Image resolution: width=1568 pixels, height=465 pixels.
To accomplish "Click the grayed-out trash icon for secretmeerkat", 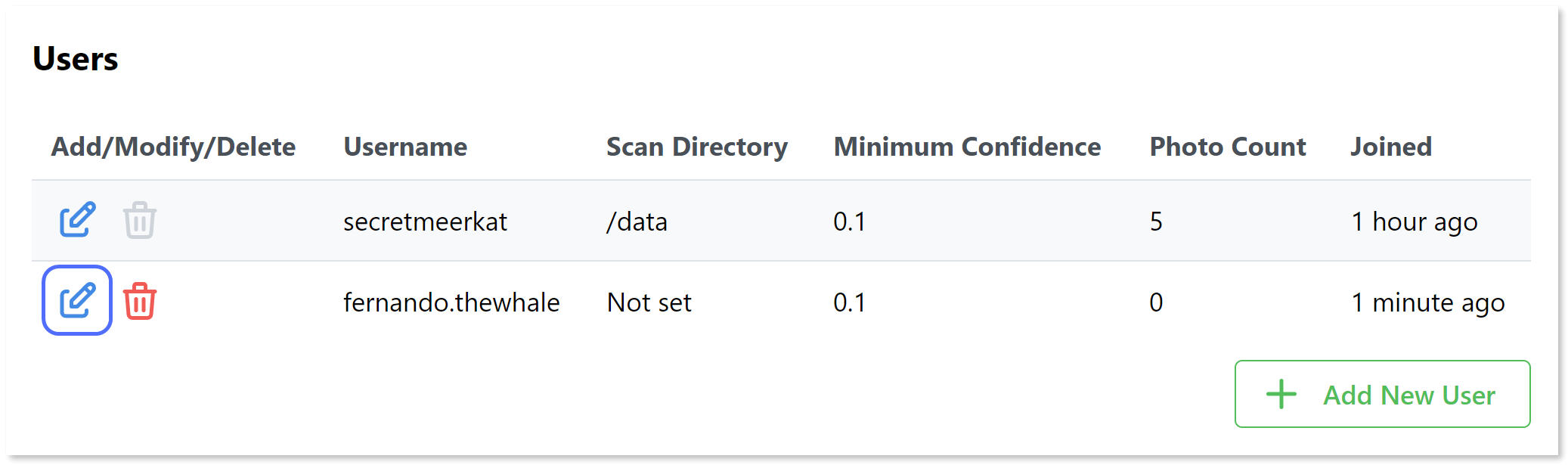I will [x=140, y=222].
